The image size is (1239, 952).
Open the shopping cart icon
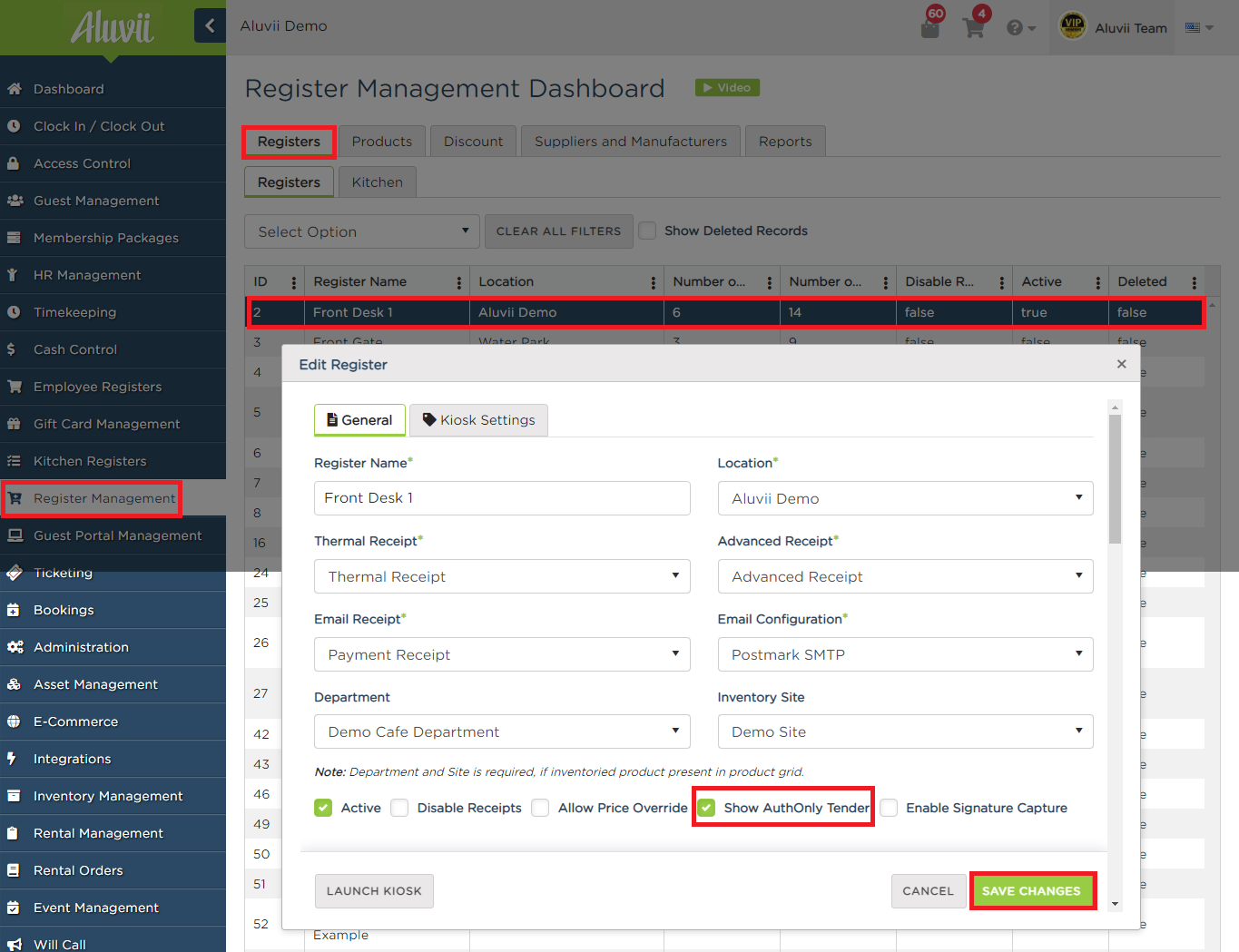point(974,27)
